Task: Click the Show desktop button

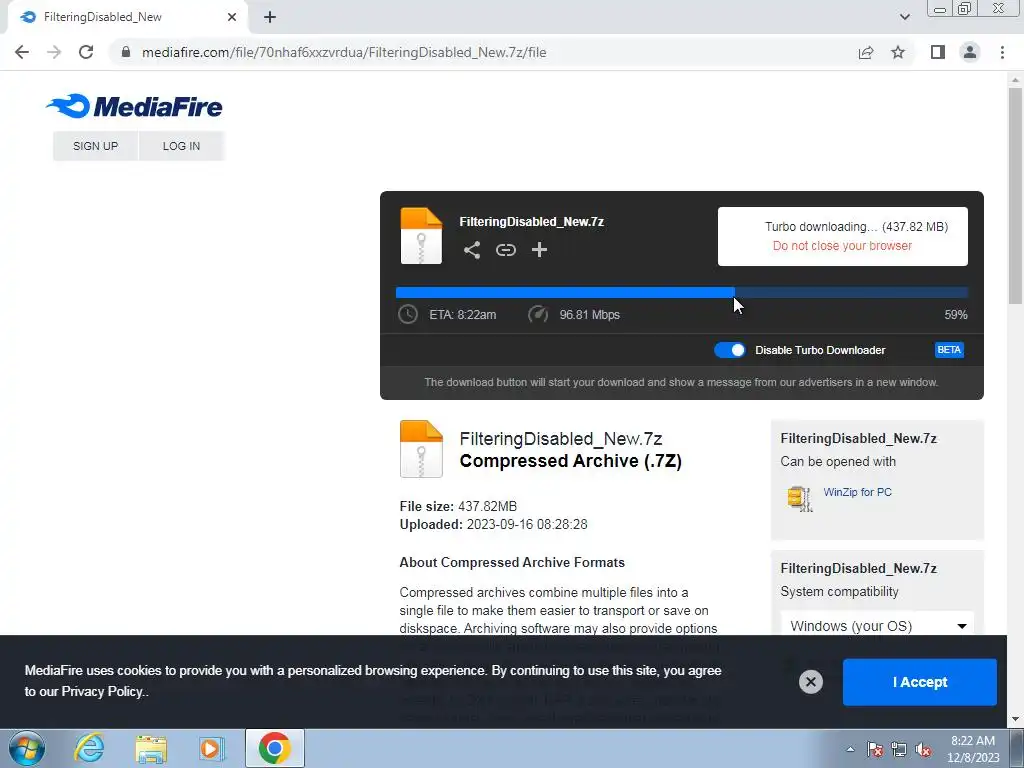Action: 1016,748
